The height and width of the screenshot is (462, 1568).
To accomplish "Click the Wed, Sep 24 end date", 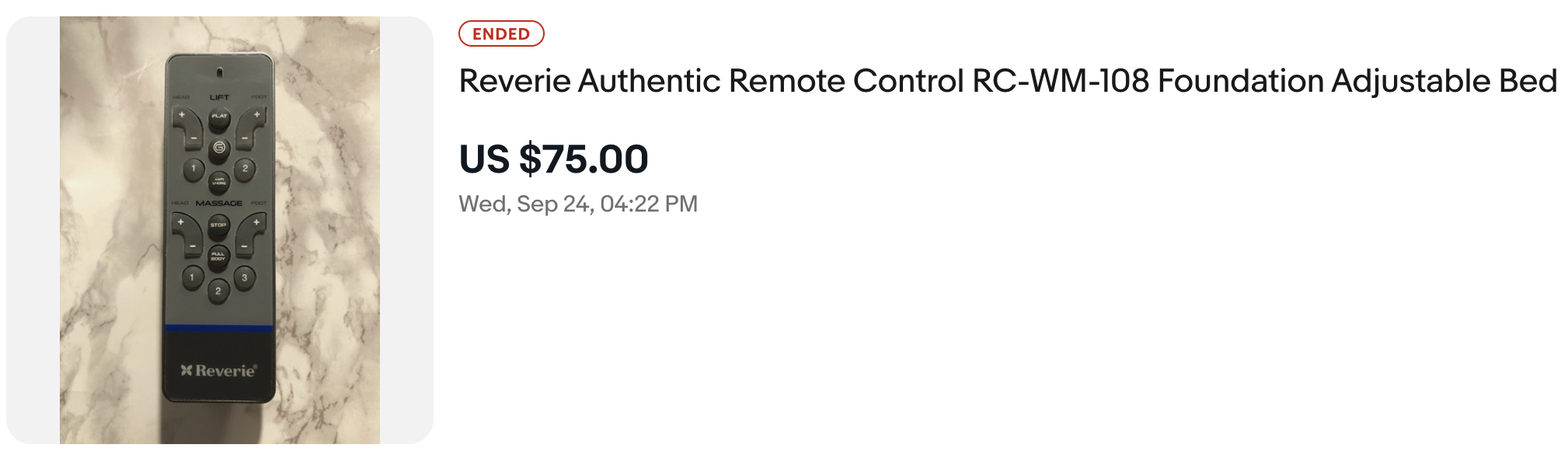I will click(578, 204).
